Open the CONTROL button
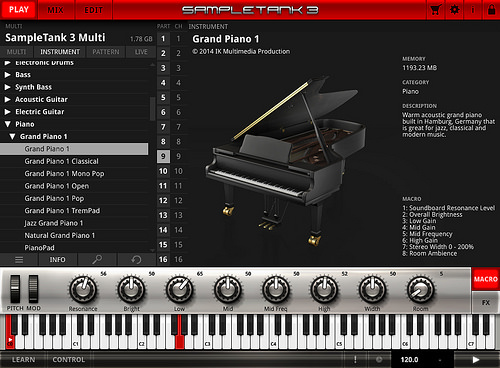This screenshot has width=500, height=368. (x=69, y=360)
